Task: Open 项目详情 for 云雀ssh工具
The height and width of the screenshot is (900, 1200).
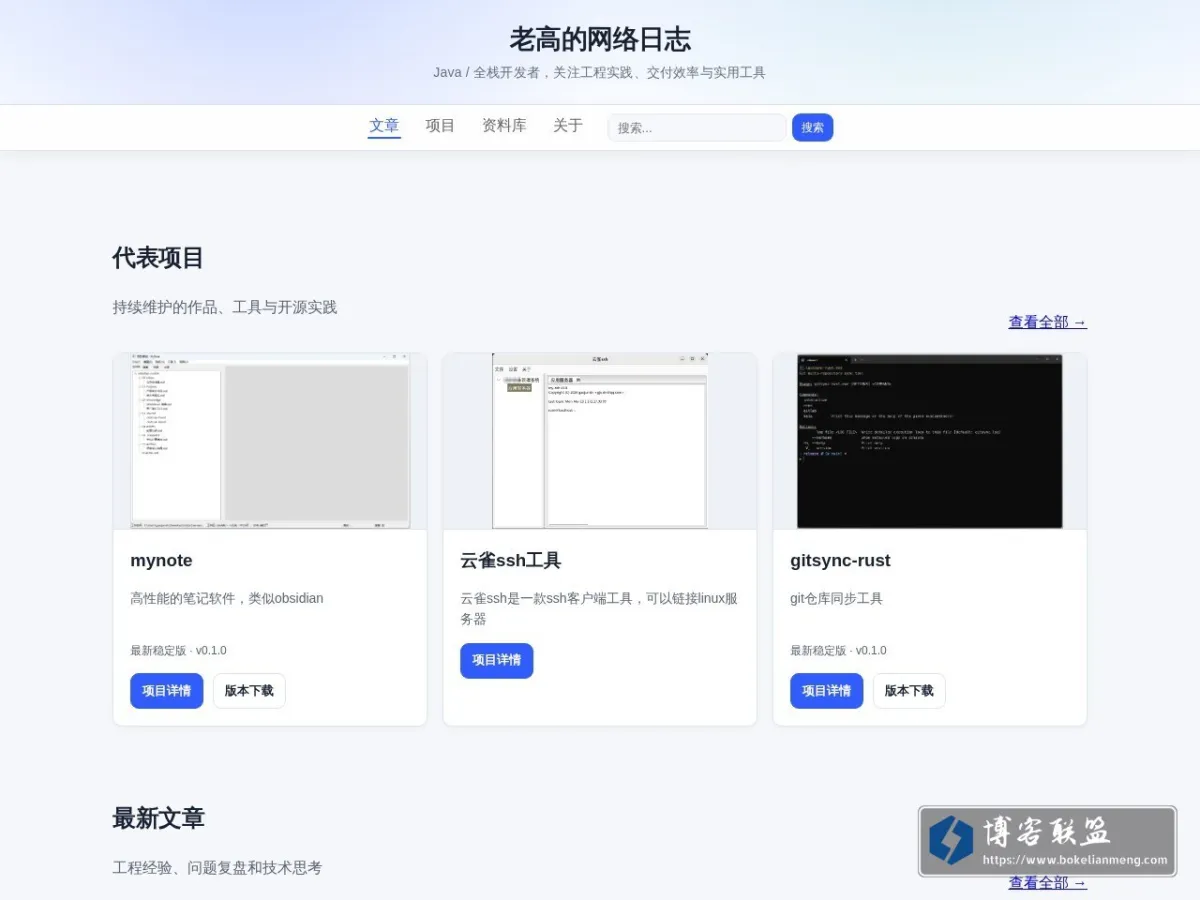Action: (497, 661)
